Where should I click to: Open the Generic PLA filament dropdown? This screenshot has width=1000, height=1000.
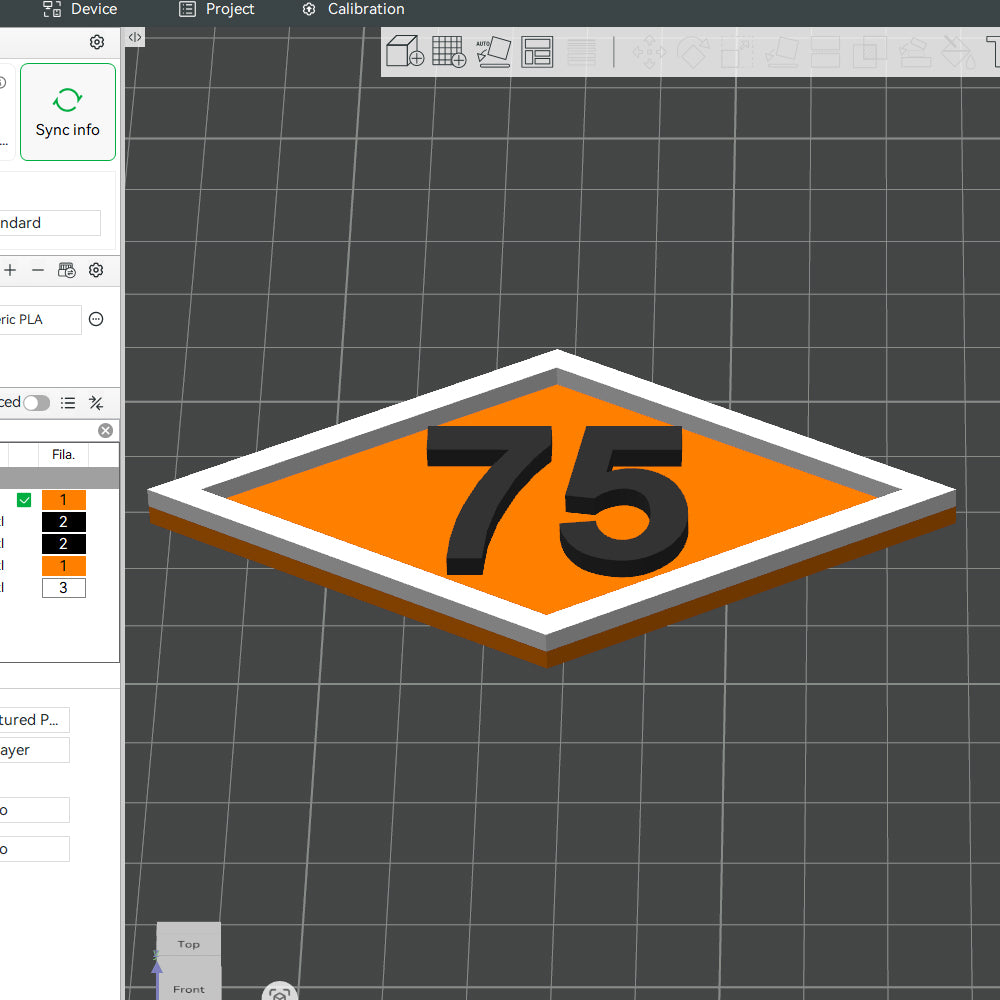[40, 319]
